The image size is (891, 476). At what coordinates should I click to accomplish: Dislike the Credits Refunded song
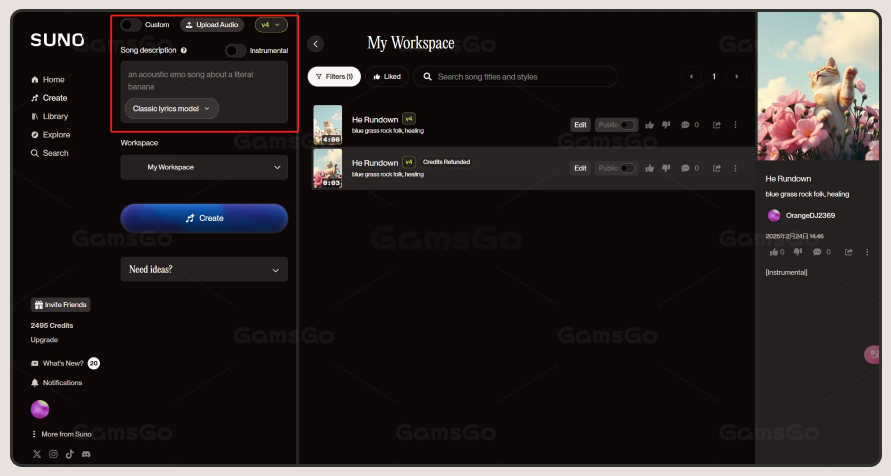[x=666, y=168]
